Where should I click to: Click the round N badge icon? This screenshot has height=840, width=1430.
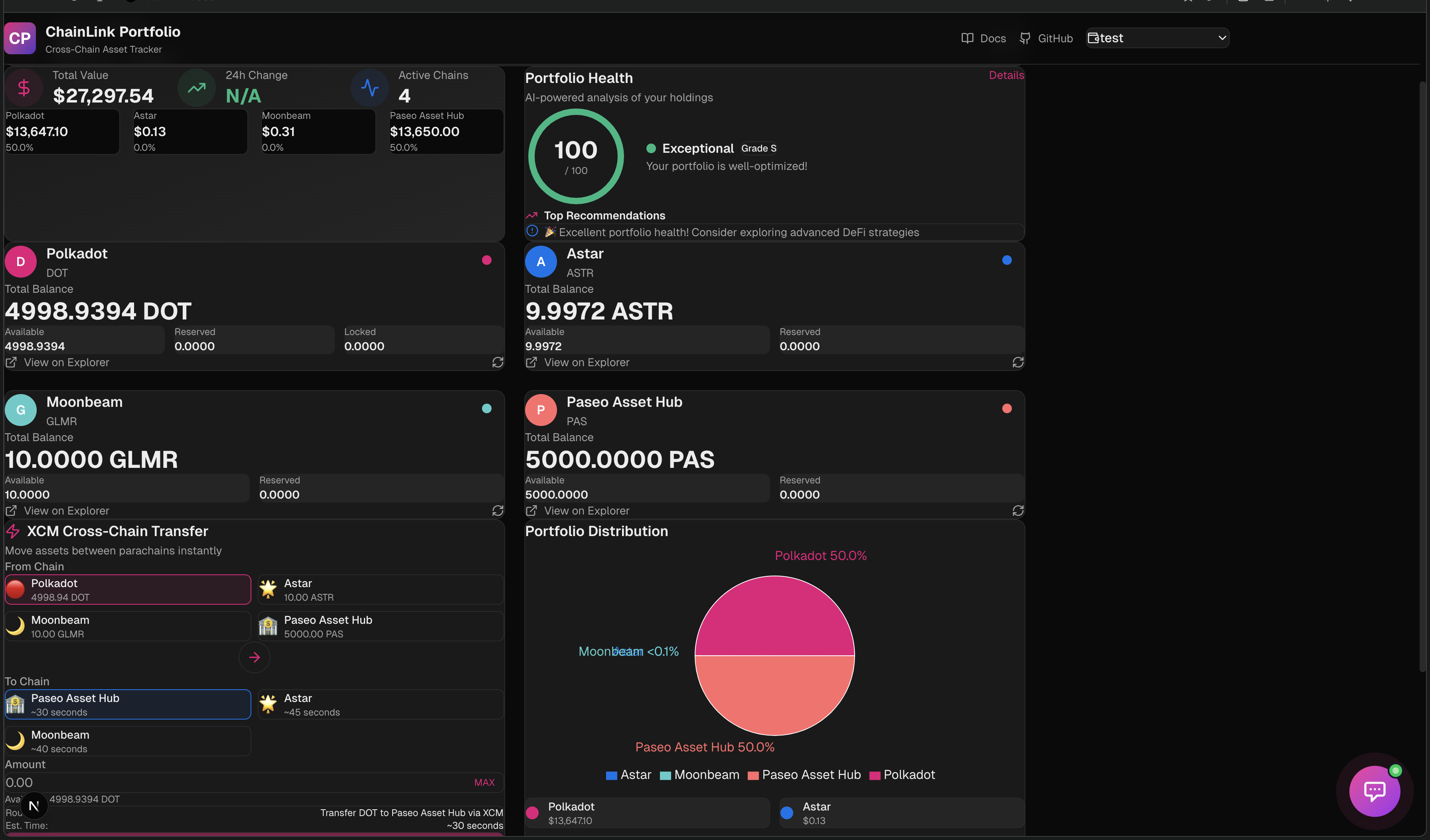[x=34, y=806]
